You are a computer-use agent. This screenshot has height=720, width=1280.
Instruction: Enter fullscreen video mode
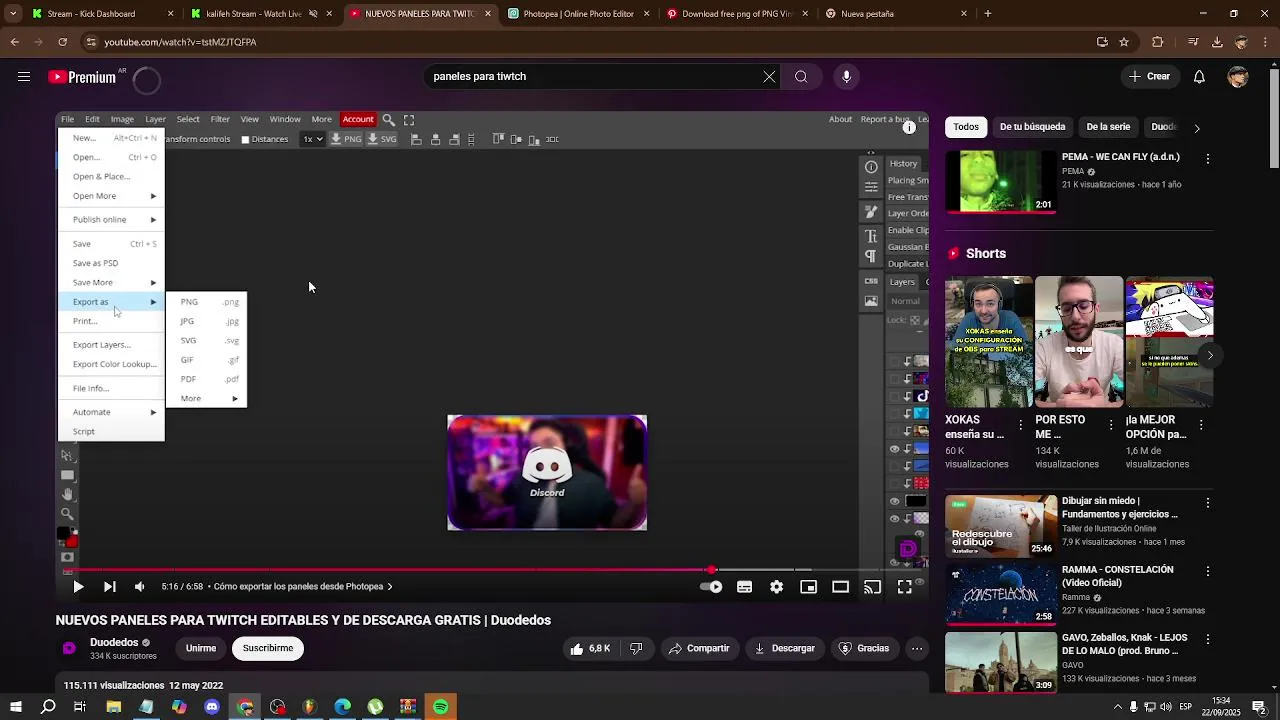click(905, 587)
